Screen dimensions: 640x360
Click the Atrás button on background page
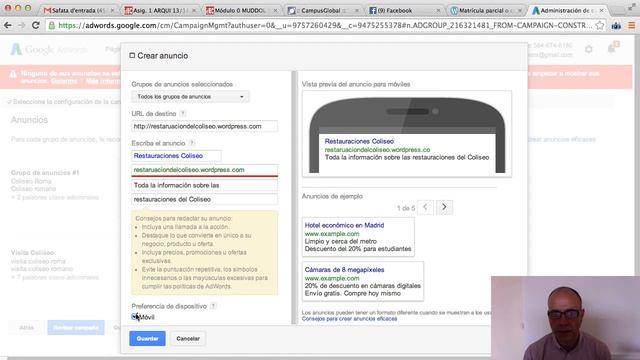click(27, 327)
